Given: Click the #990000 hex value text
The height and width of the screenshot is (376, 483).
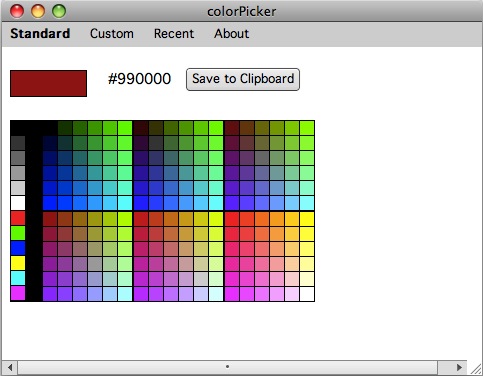Looking at the screenshot, I should coord(139,79).
